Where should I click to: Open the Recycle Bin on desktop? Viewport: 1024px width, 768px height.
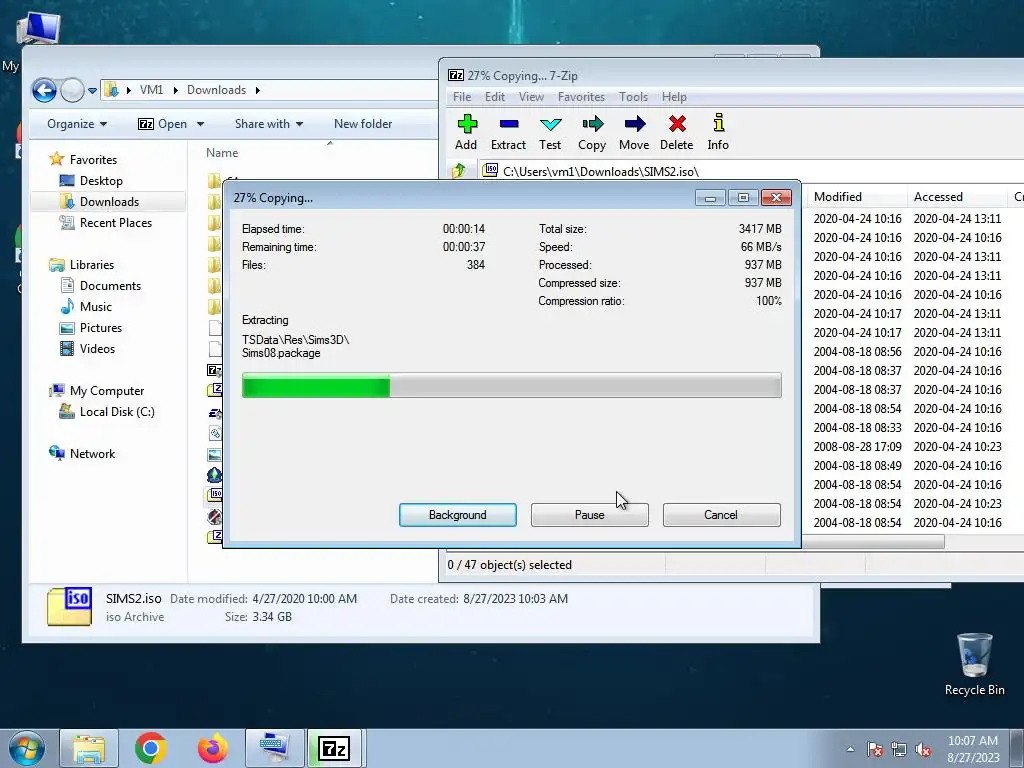click(974, 664)
